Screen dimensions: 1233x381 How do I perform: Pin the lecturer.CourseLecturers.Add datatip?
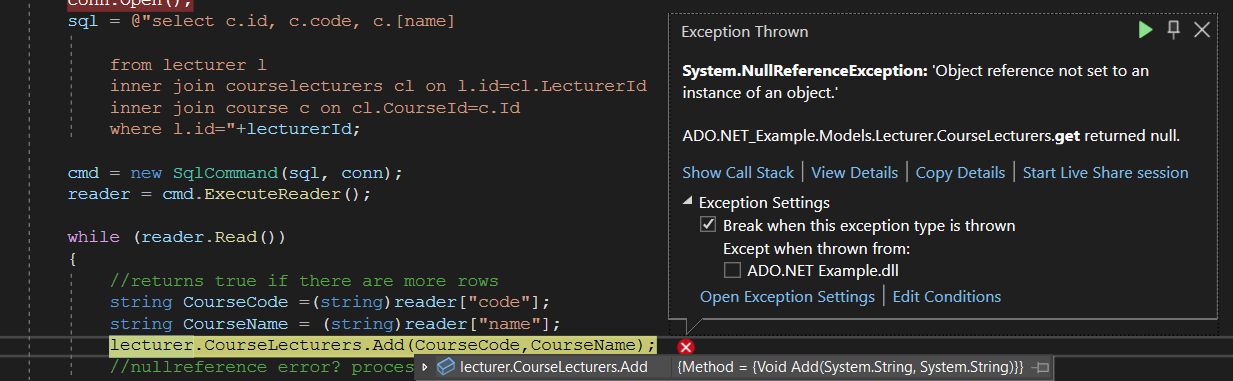tap(1041, 368)
